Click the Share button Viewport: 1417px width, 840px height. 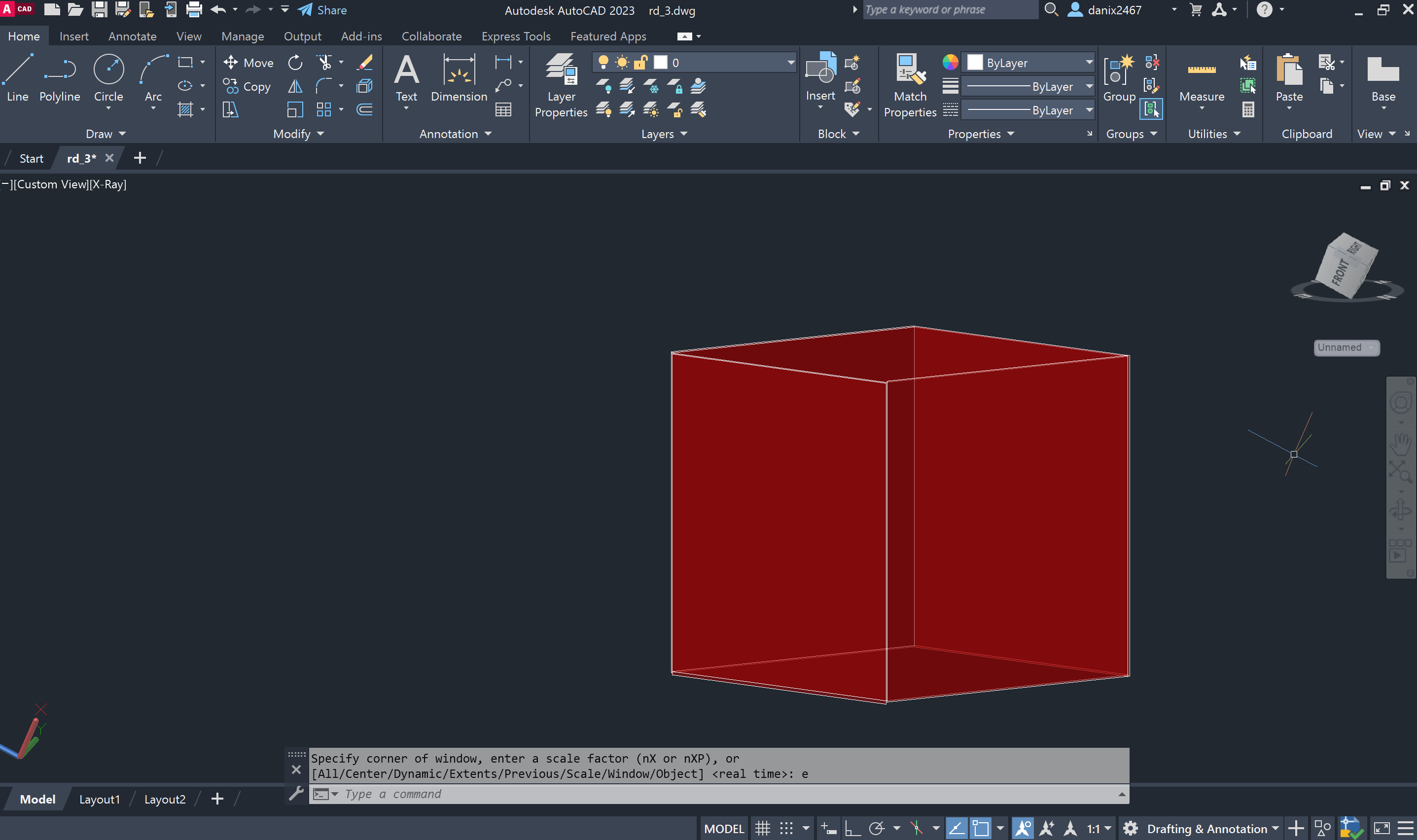pos(322,10)
